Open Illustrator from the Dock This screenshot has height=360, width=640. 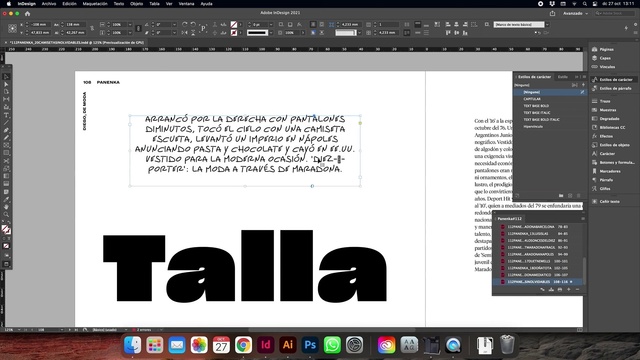pos(288,345)
